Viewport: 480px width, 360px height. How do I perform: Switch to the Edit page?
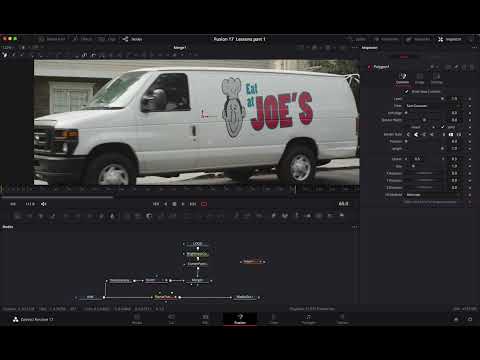tap(205, 319)
